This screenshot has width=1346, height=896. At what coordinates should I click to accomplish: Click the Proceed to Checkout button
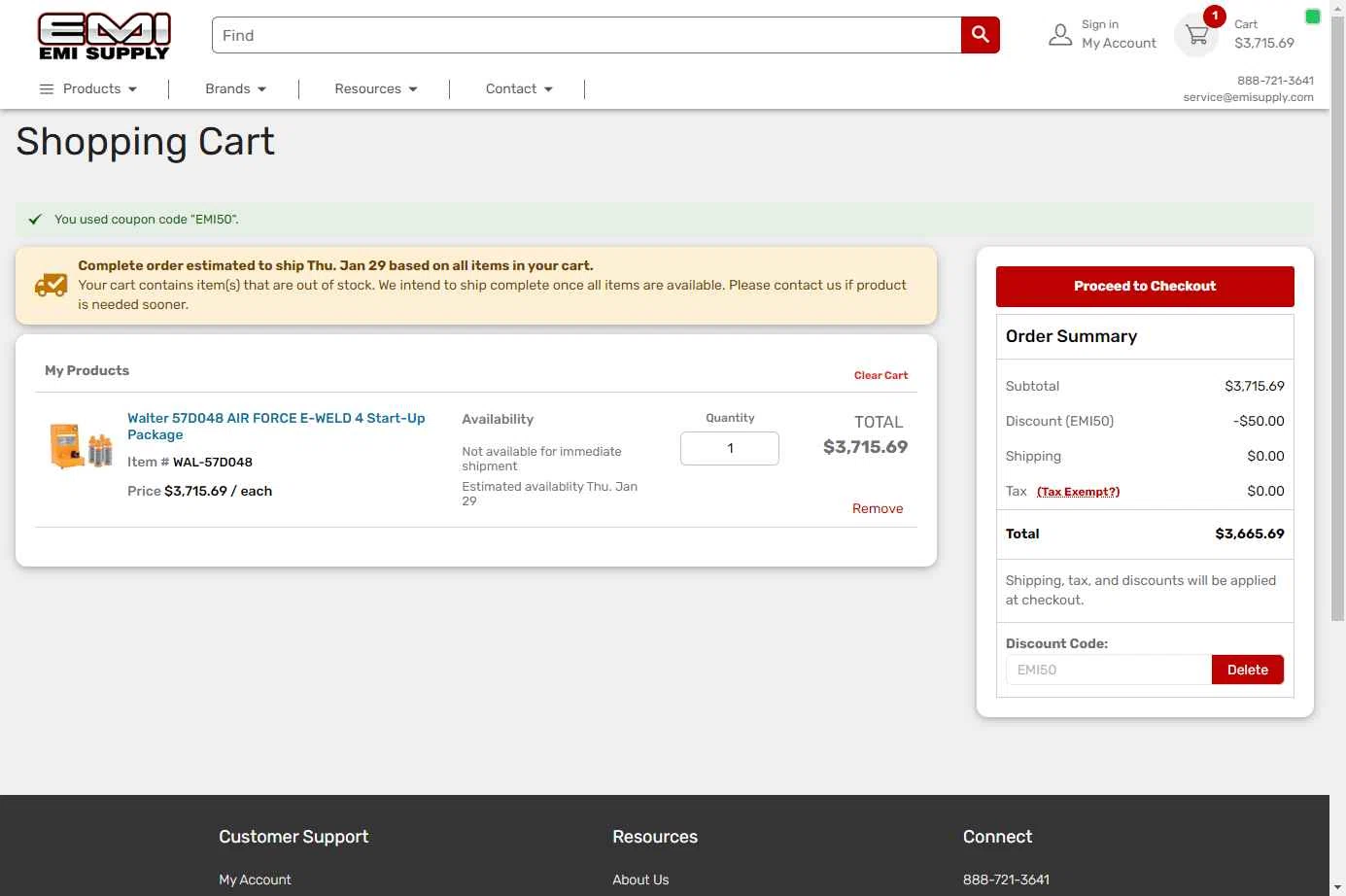[1145, 286]
